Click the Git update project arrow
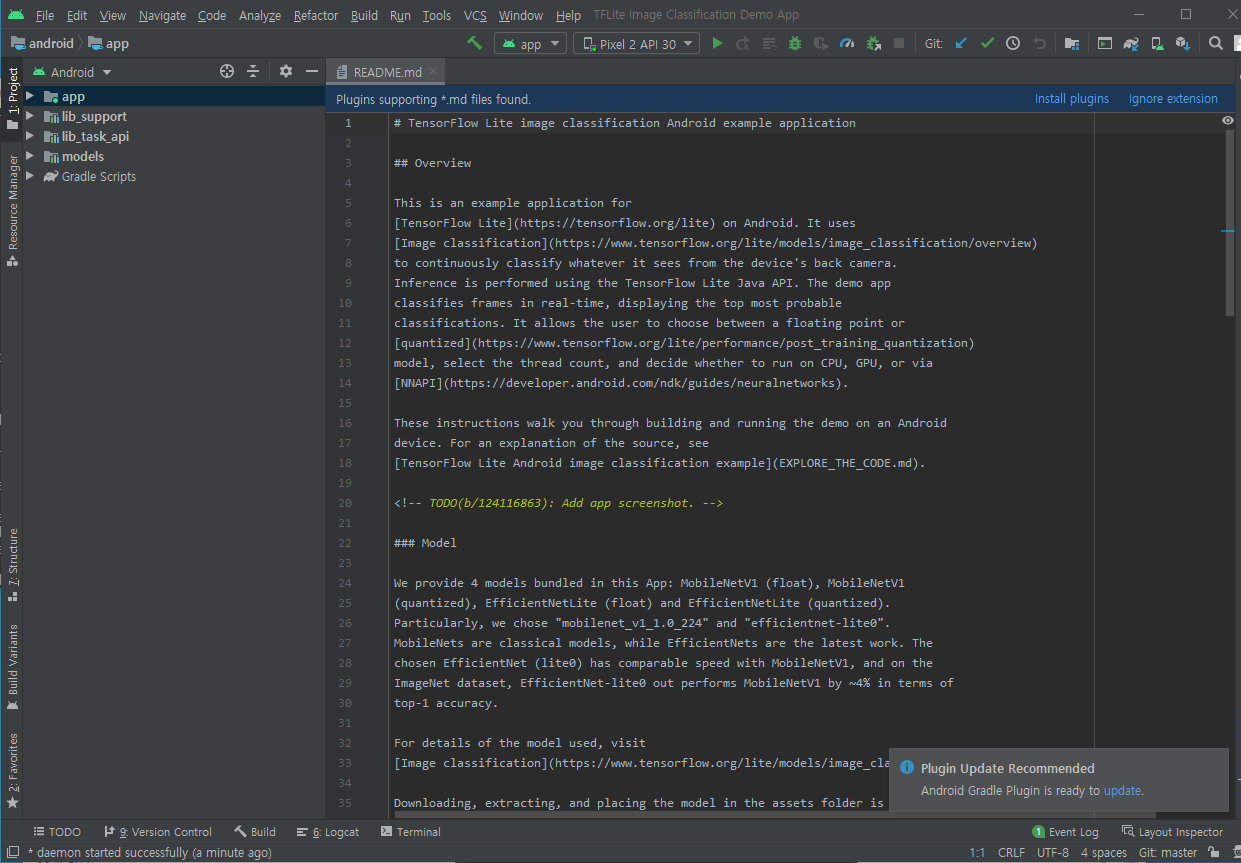1241x863 pixels. [961, 43]
